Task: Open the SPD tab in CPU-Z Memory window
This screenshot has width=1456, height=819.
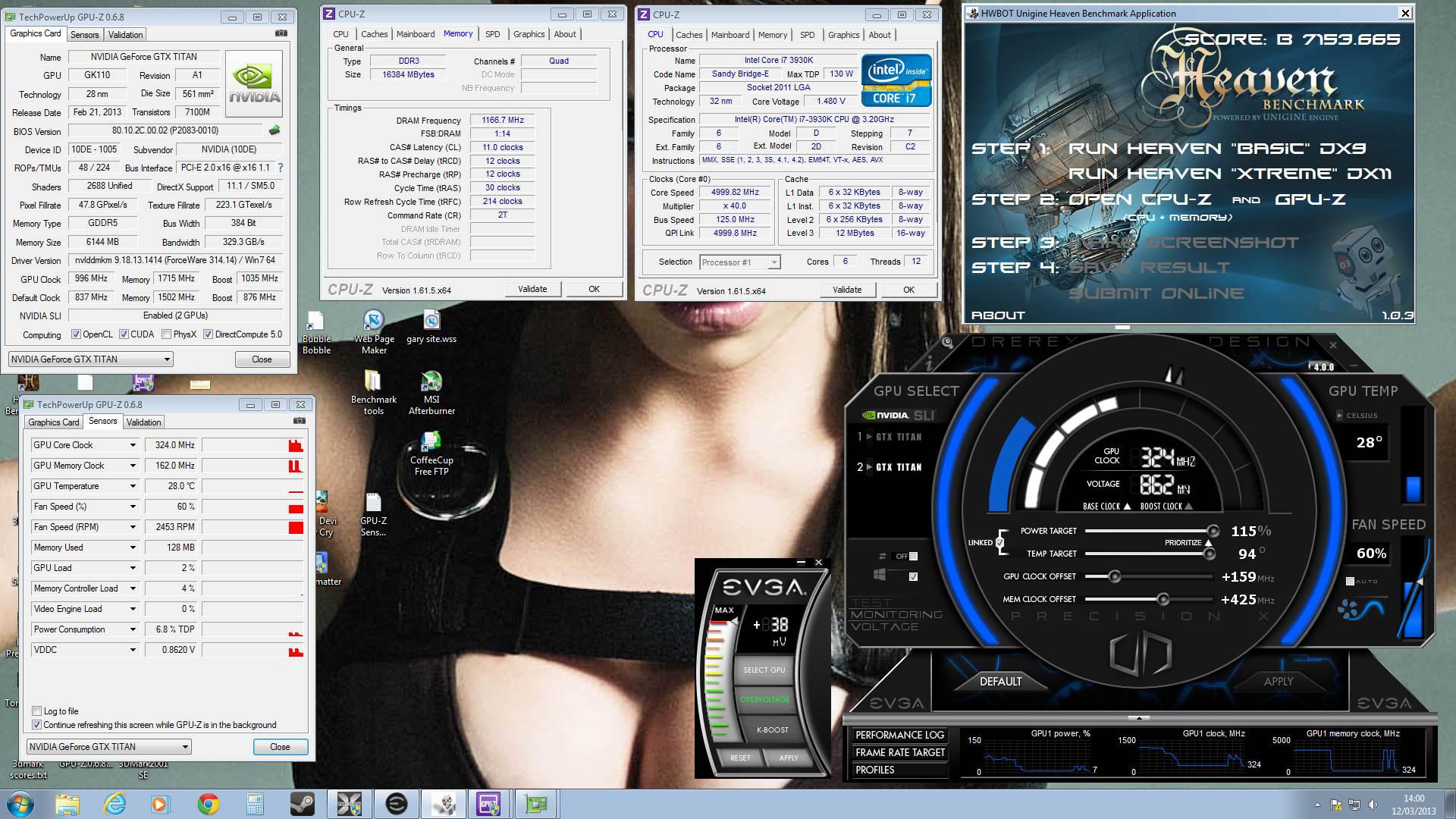Action: [492, 34]
